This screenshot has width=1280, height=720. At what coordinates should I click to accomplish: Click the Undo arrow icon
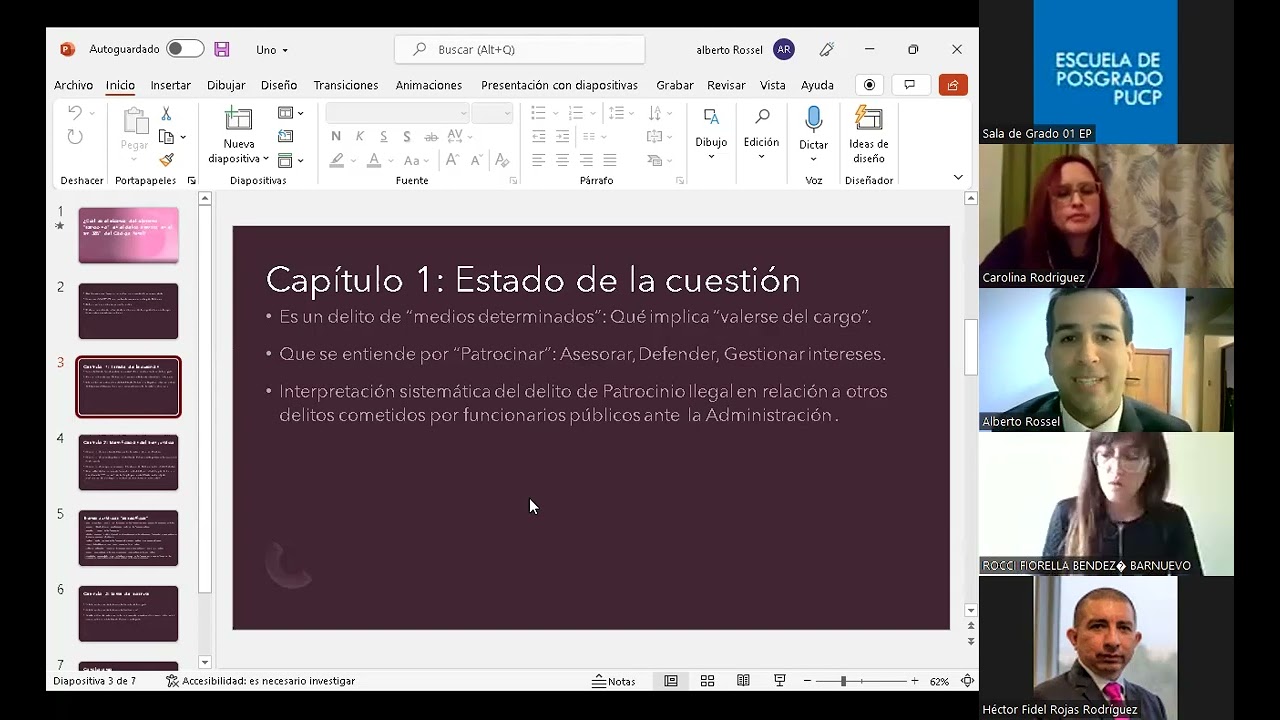click(75, 113)
